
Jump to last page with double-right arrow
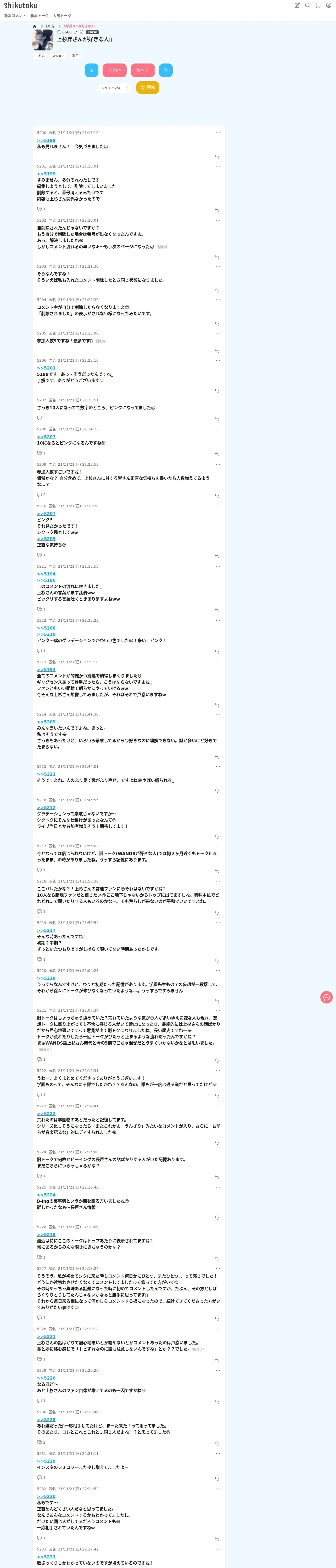(166, 70)
